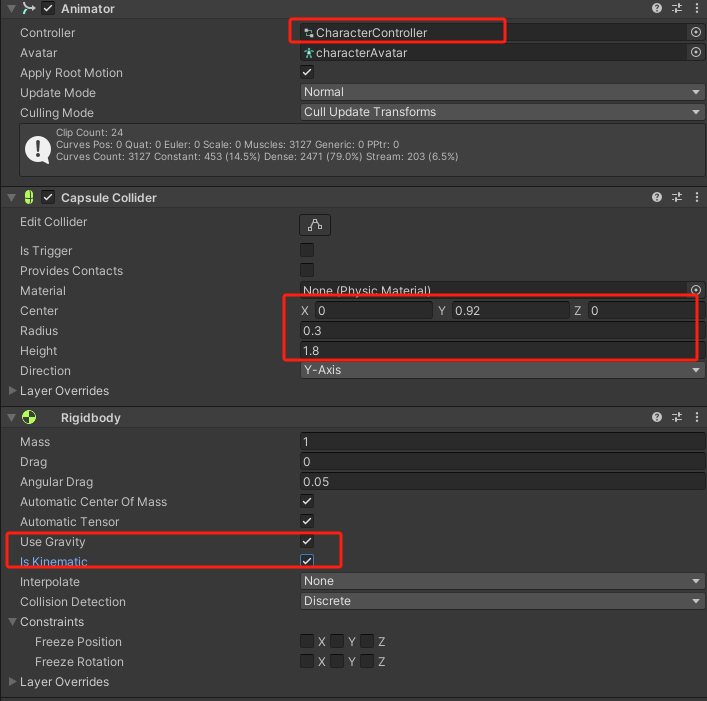
Task: Click the Center Y value field
Action: pos(510,311)
